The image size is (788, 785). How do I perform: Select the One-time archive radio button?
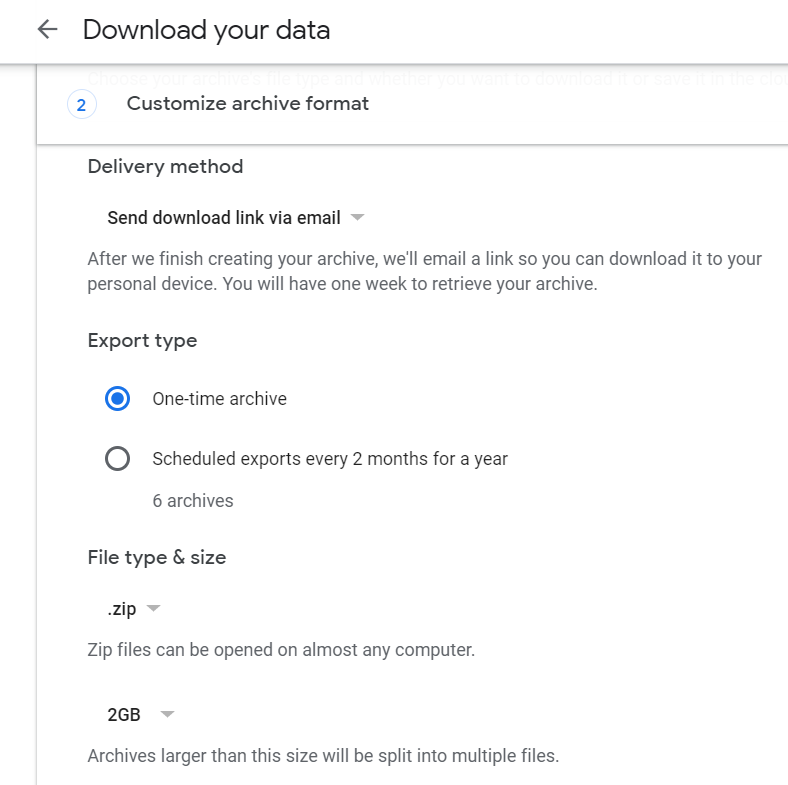[x=117, y=399]
